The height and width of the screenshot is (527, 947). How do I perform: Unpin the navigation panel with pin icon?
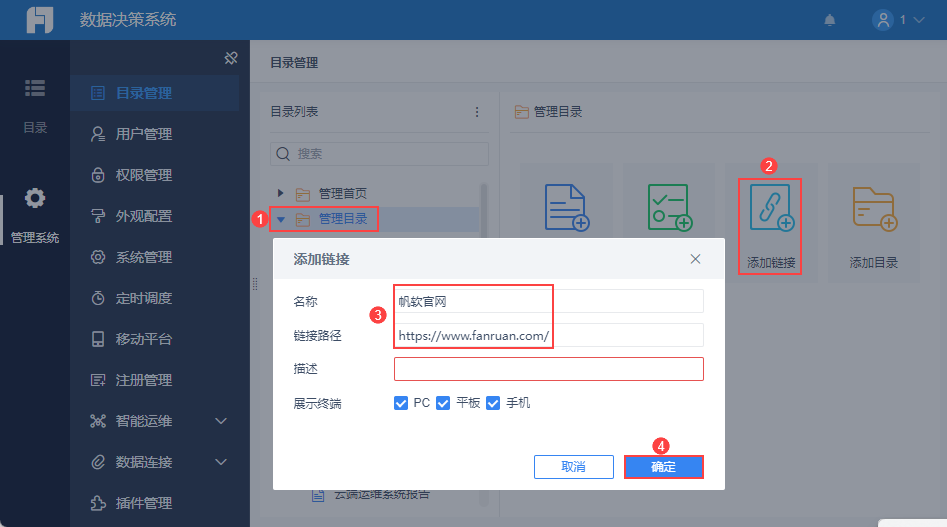click(231, 58)
